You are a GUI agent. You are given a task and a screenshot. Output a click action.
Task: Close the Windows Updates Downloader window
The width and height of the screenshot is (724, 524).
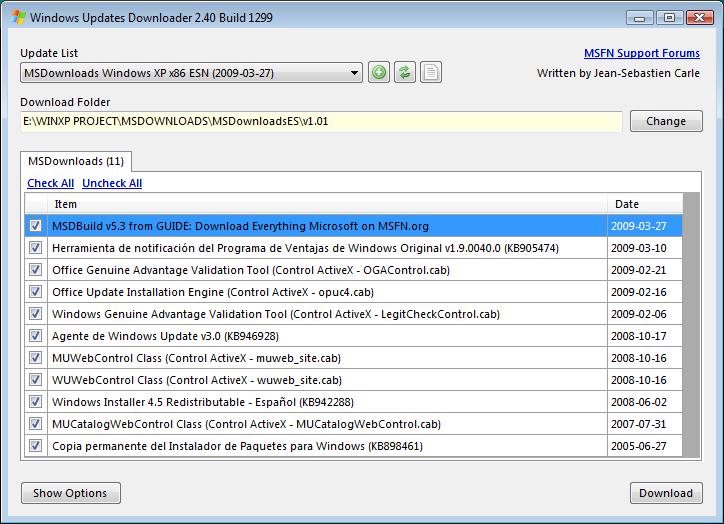700,18
